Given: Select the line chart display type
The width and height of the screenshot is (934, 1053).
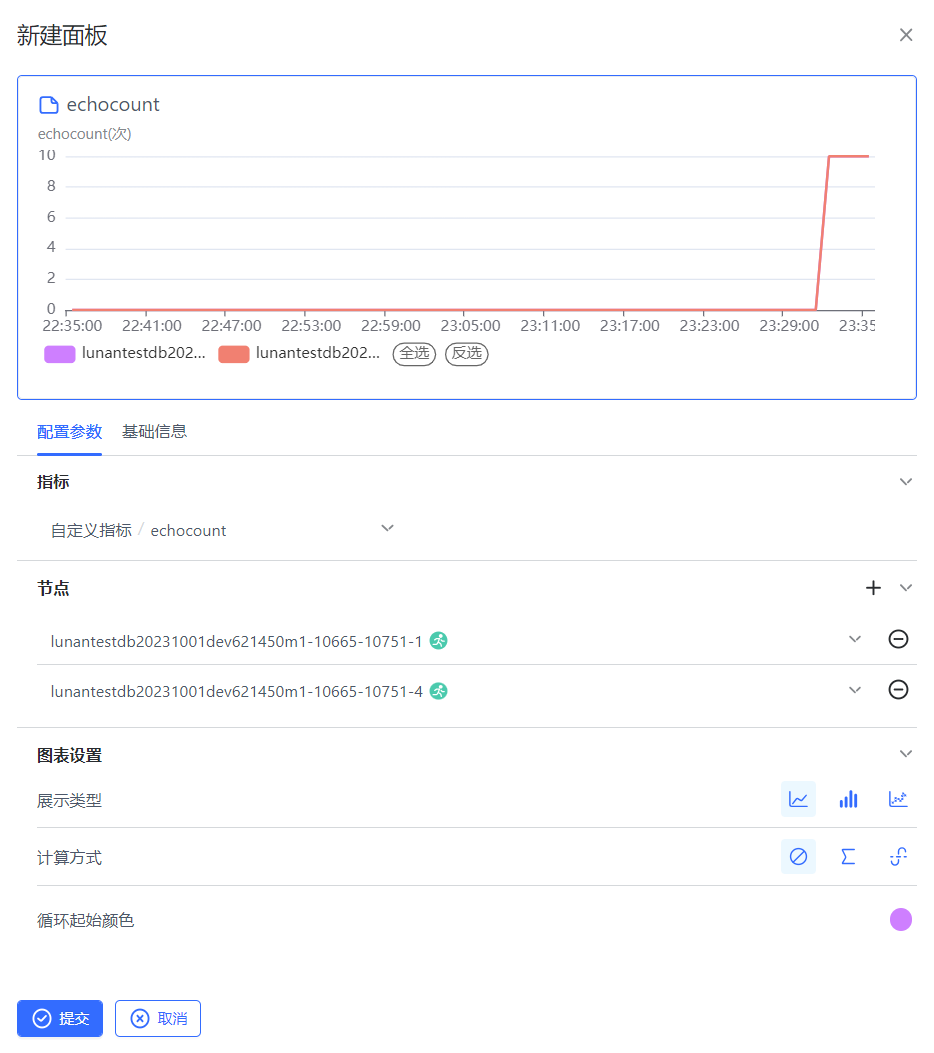Looking at the screenshot, I should click(798, 799).
